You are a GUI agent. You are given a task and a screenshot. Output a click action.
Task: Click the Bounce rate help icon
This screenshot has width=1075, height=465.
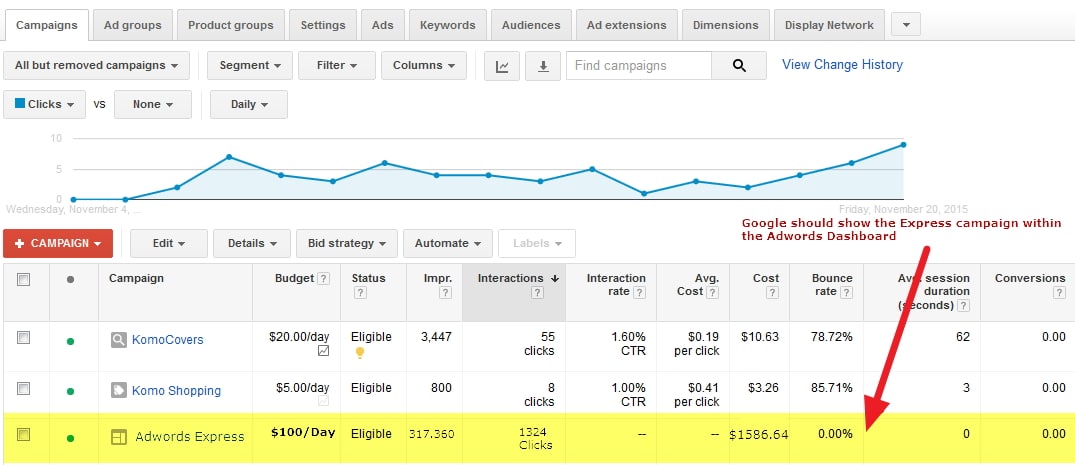tap(847, 292)
